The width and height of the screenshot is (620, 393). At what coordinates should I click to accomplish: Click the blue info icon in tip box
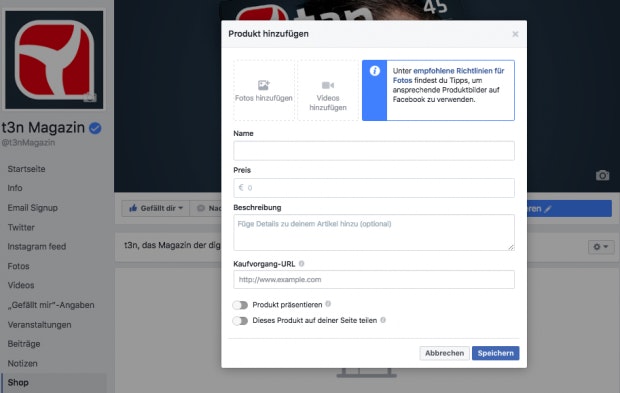point(374,71)
